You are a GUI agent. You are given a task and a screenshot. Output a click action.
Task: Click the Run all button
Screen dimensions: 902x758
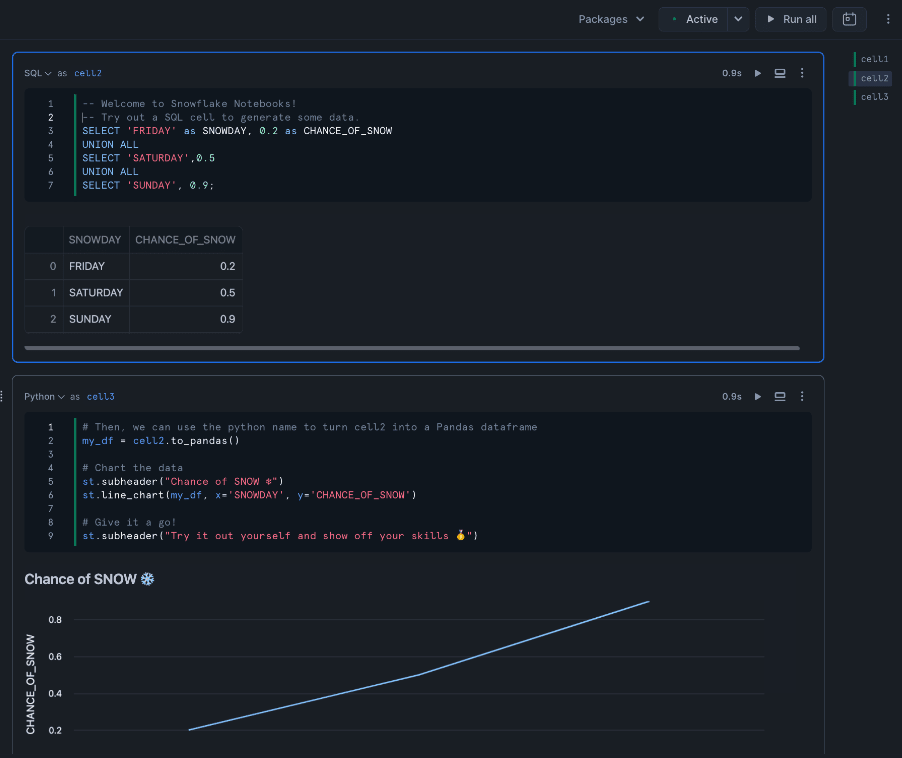click(791, 19)
